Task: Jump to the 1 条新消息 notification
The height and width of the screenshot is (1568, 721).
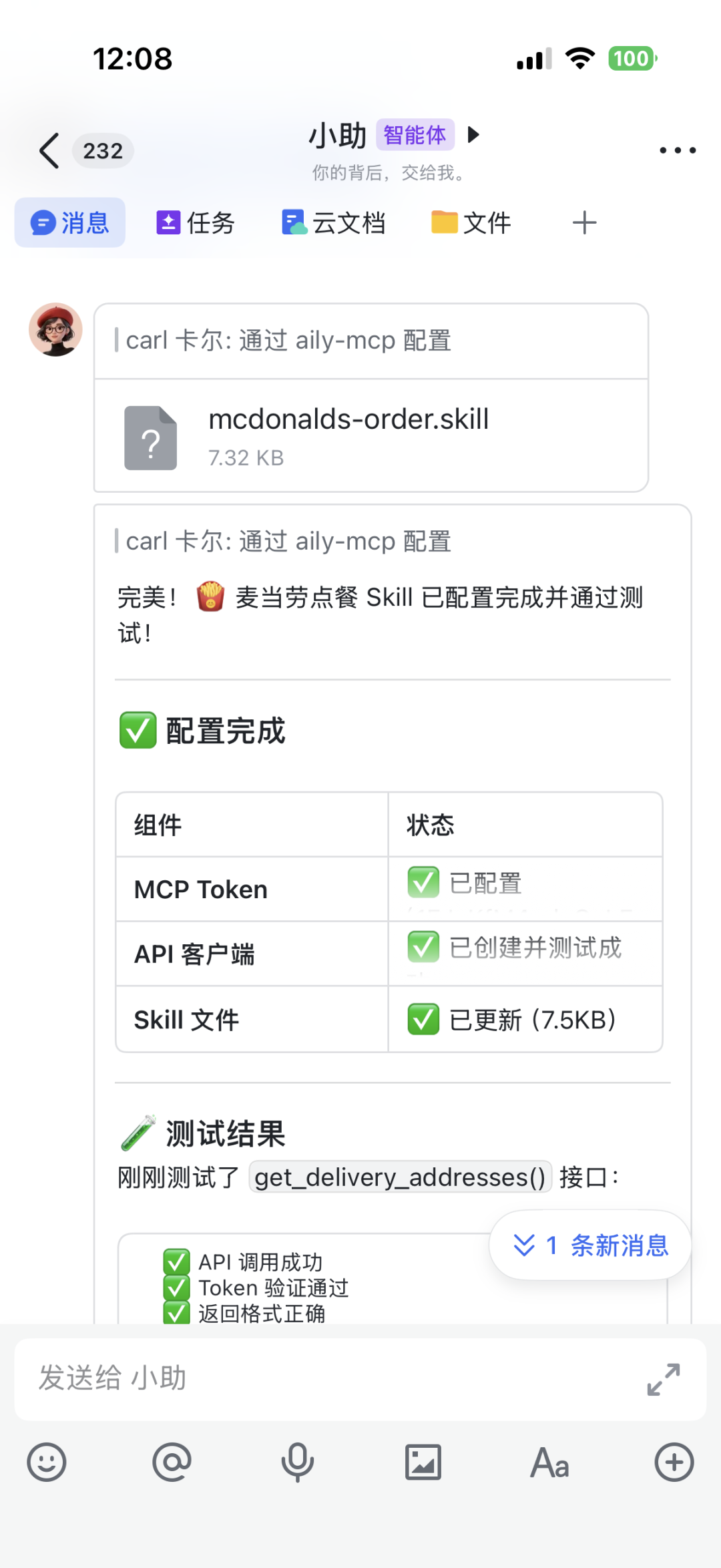Action: (590, 1245)
